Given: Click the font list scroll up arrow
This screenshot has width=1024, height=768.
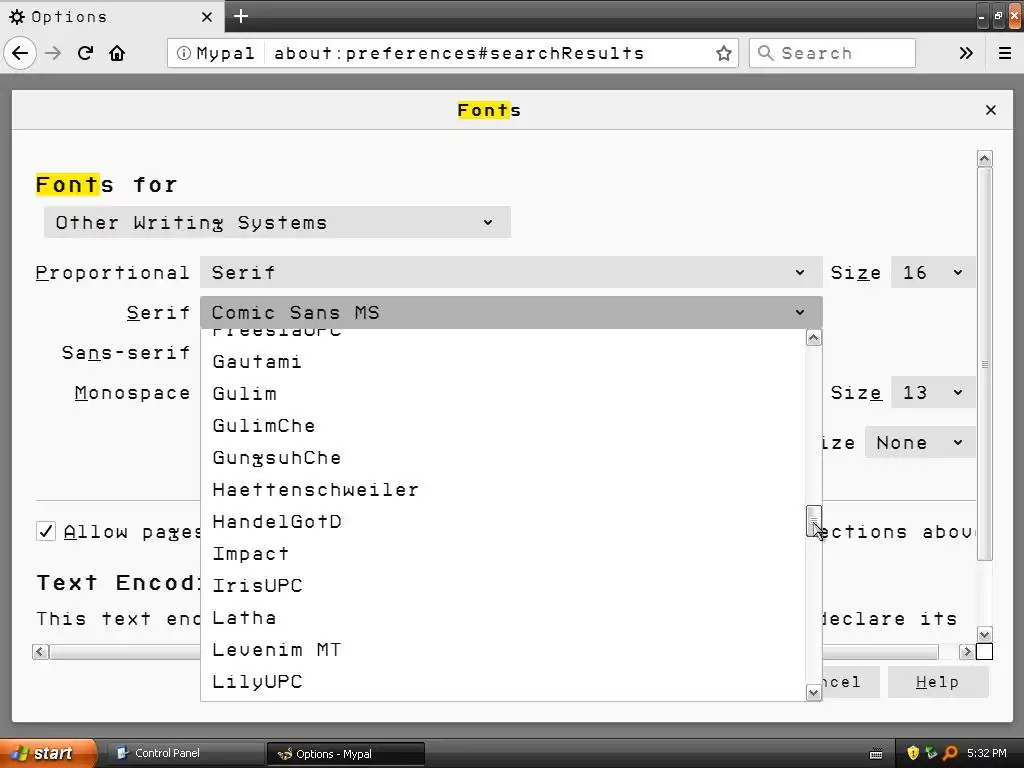Looking at the screenshot, I should pyautogui.click(x=814, y=338).
